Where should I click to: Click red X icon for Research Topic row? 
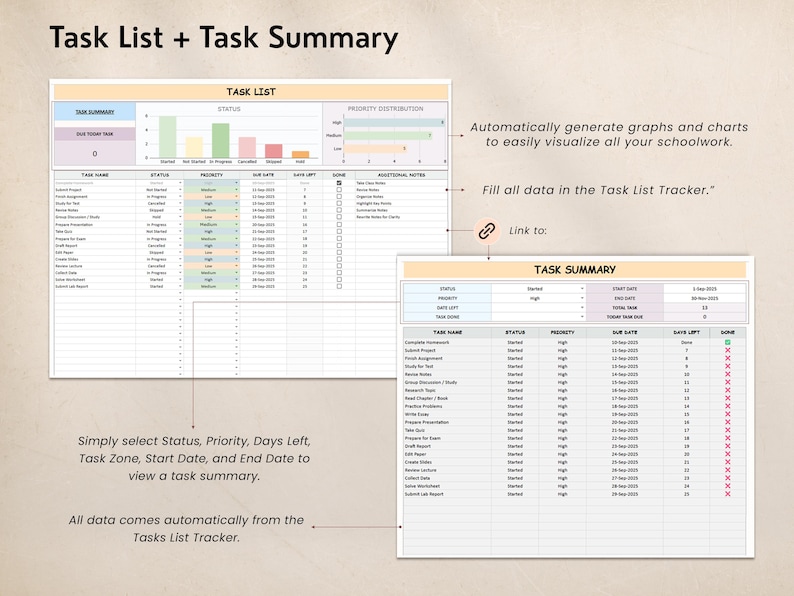(x=728, y=390)
